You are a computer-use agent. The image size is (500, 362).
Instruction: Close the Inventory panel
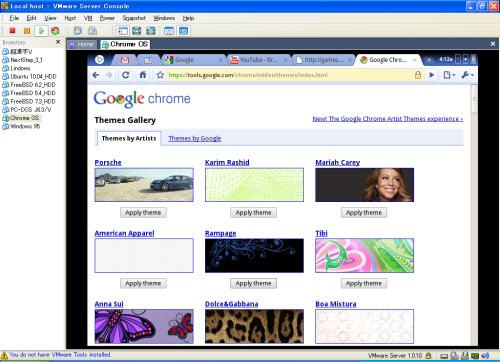(x=58, y=42)
